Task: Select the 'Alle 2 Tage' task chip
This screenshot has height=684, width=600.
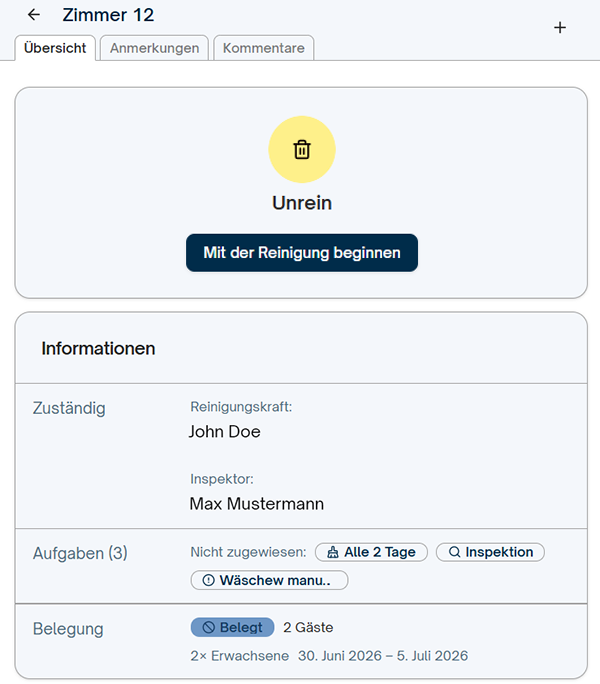Action: [x=371, y=552]
